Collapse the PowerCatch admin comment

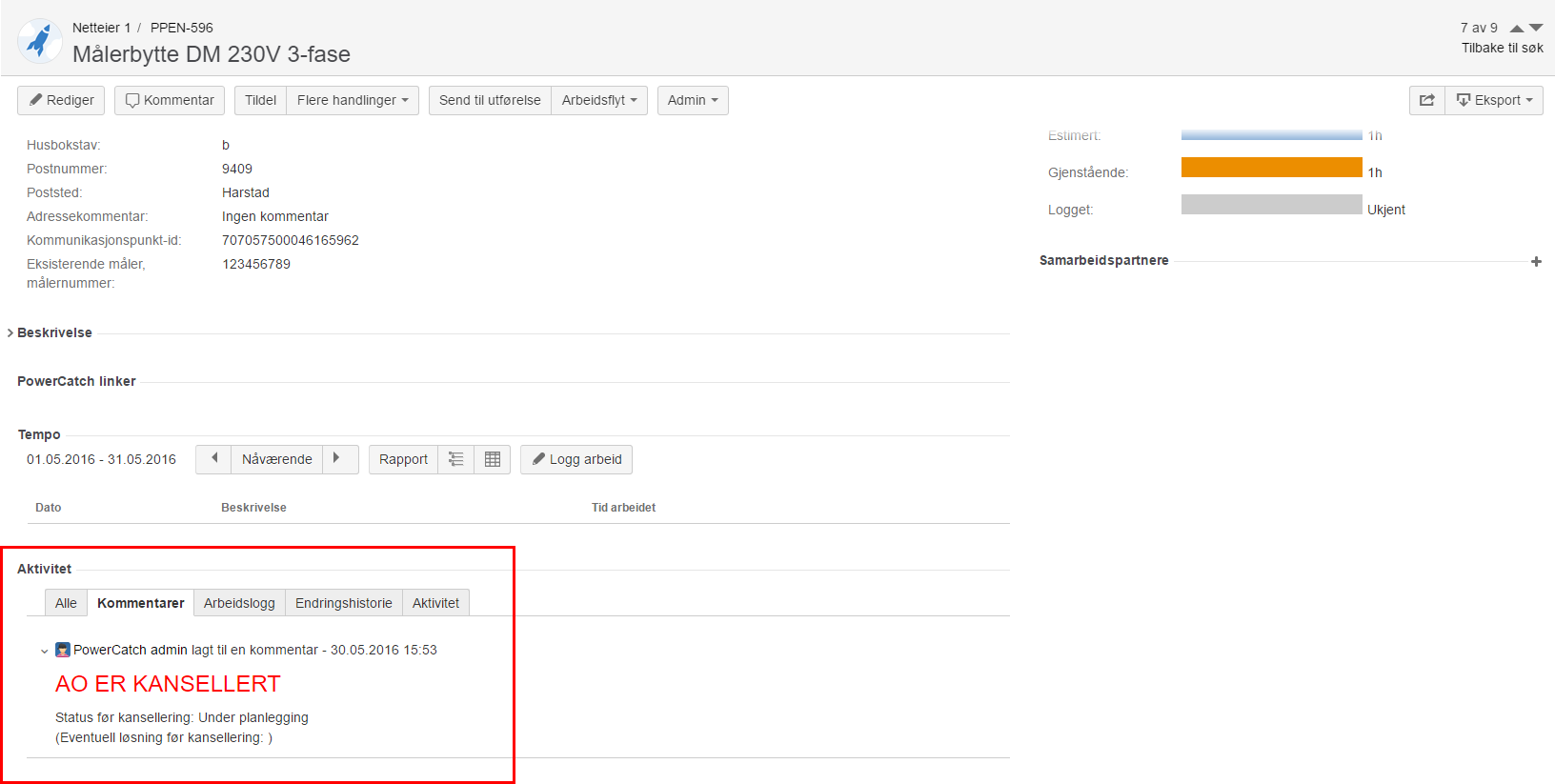(x=44, y=652)
